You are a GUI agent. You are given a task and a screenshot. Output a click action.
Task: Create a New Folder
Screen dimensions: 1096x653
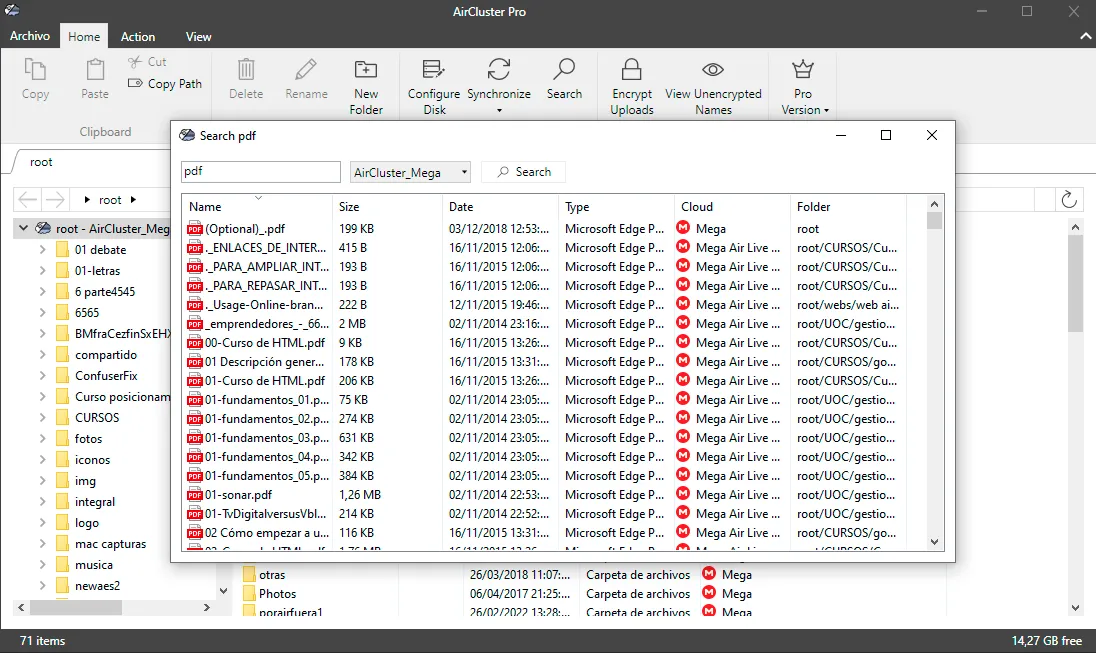point(366,87)
